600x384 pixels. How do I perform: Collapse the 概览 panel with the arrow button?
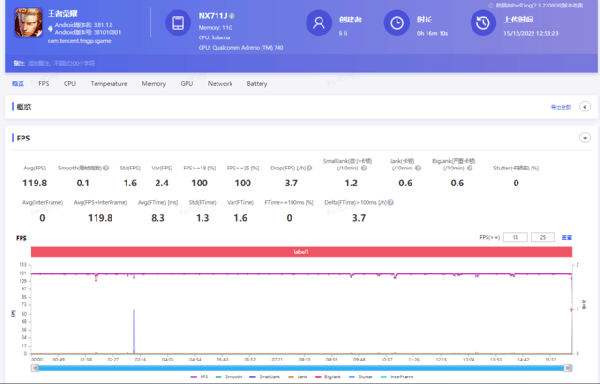pyautogui.click(x=585, y=107)
